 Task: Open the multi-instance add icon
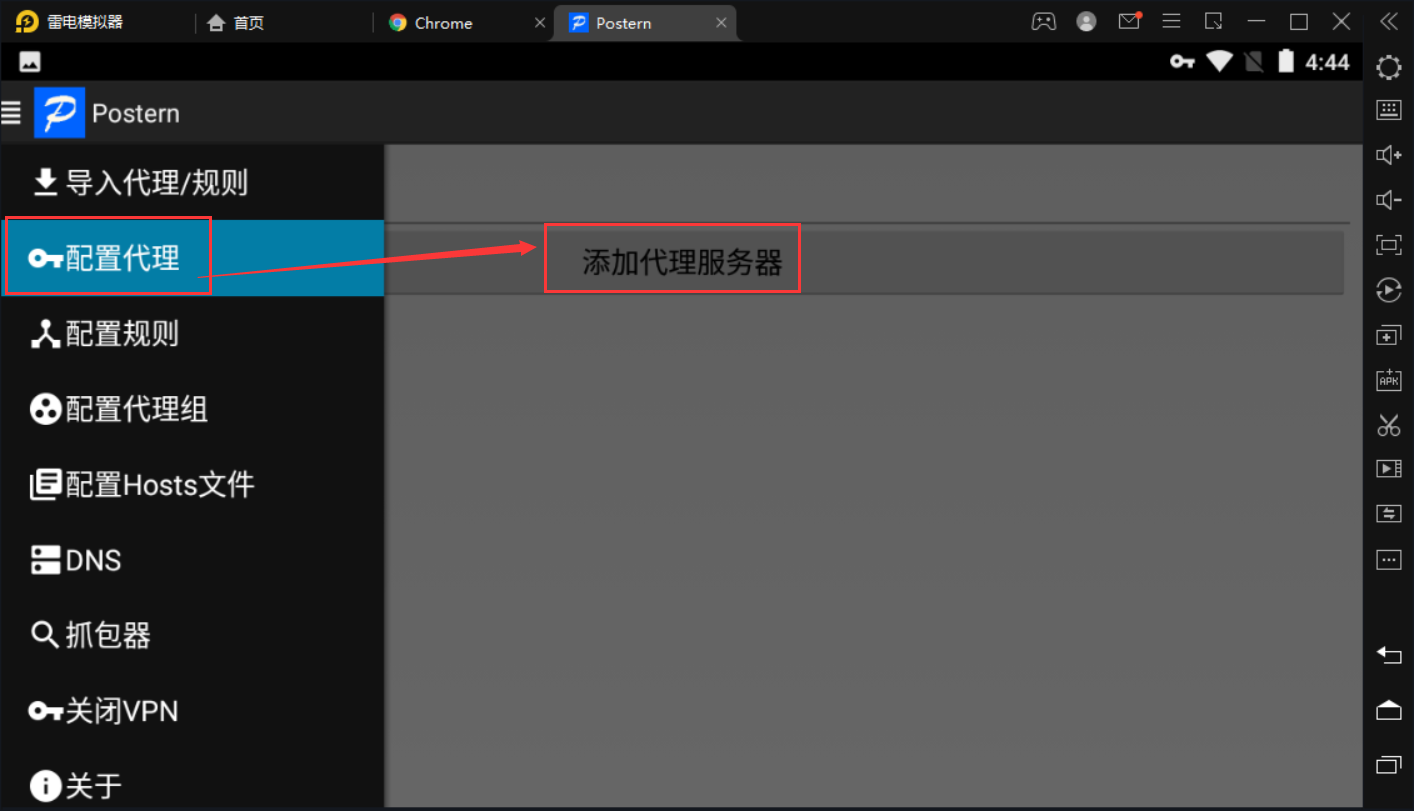(1389, 335)
